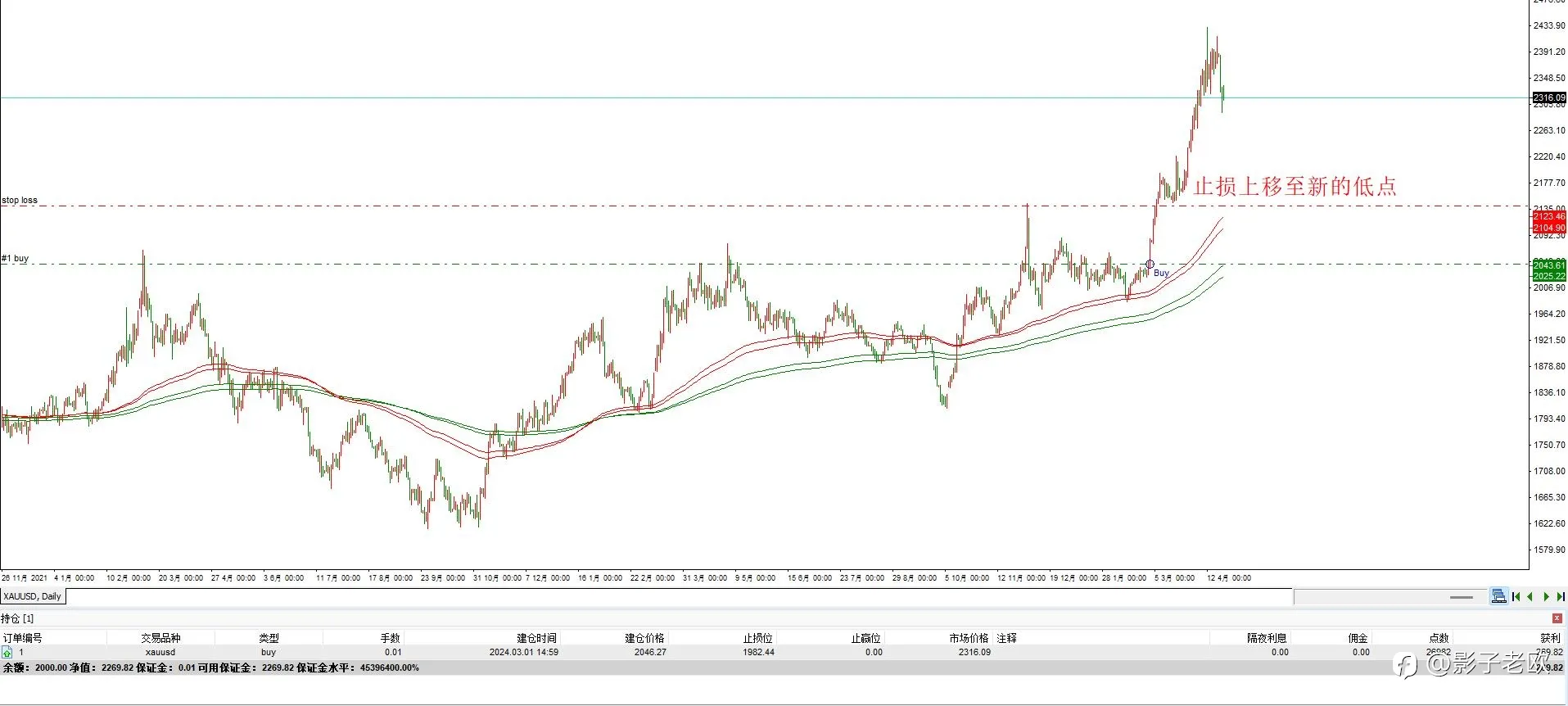Select the buy type cell in the order row
1568x706 pixels.
pyautogui.click(x=269, y=653)
